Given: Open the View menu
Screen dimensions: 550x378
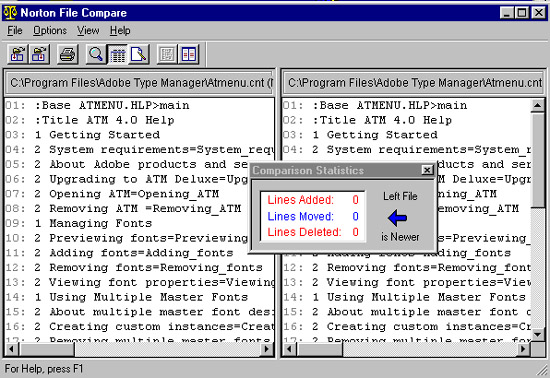Looking at the screenshot, I should [x=88, y=31].
